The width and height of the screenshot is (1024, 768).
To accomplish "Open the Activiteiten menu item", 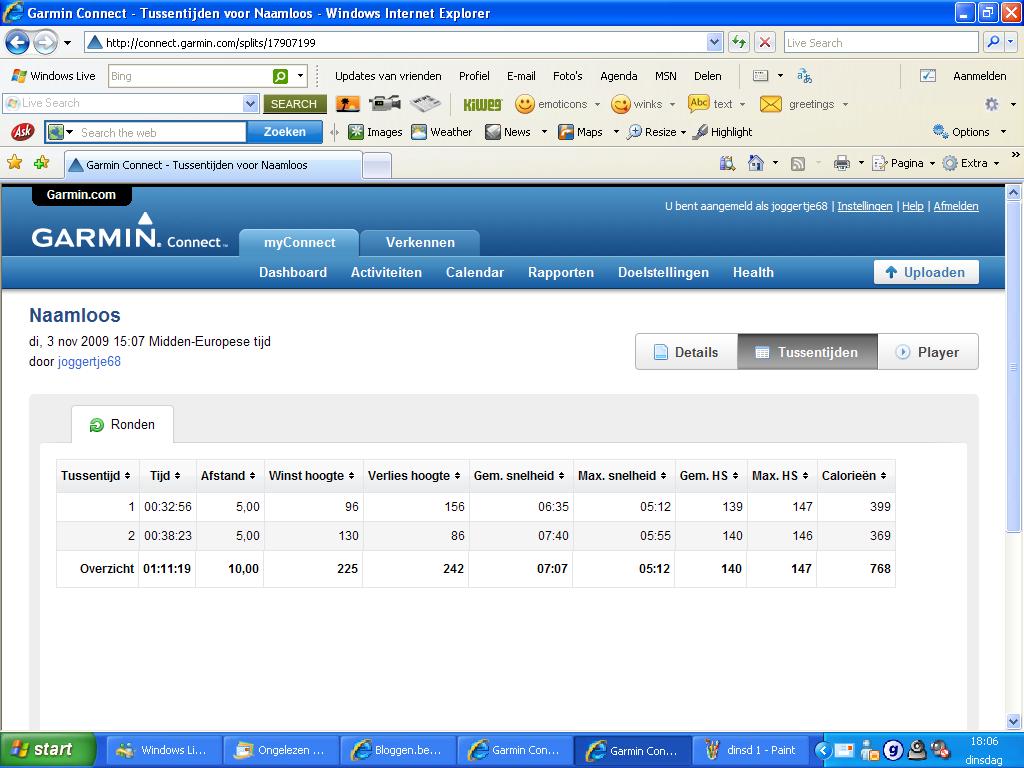I will click(386, 272).
